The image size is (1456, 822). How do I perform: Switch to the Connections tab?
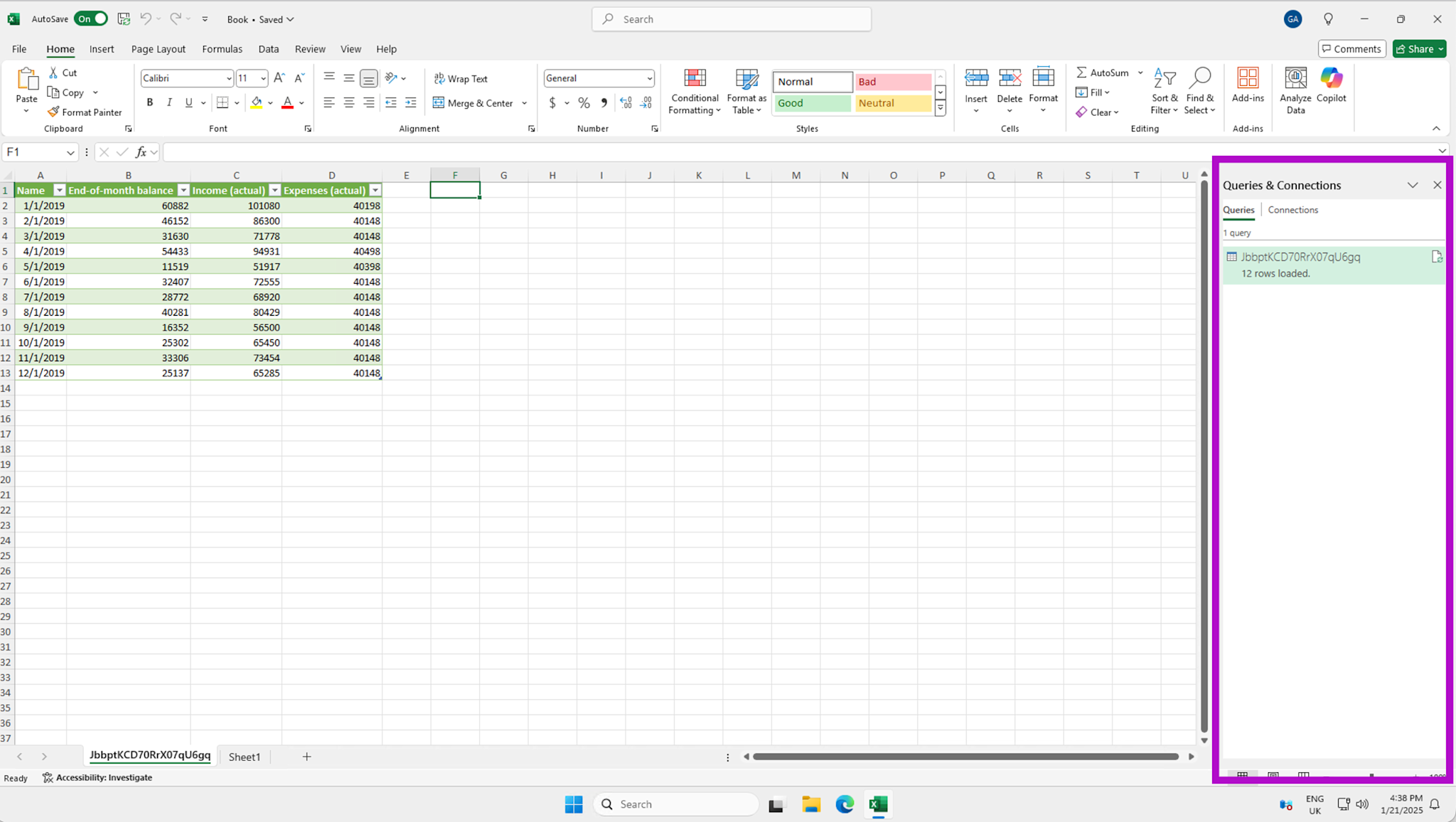coord(1292,210)
